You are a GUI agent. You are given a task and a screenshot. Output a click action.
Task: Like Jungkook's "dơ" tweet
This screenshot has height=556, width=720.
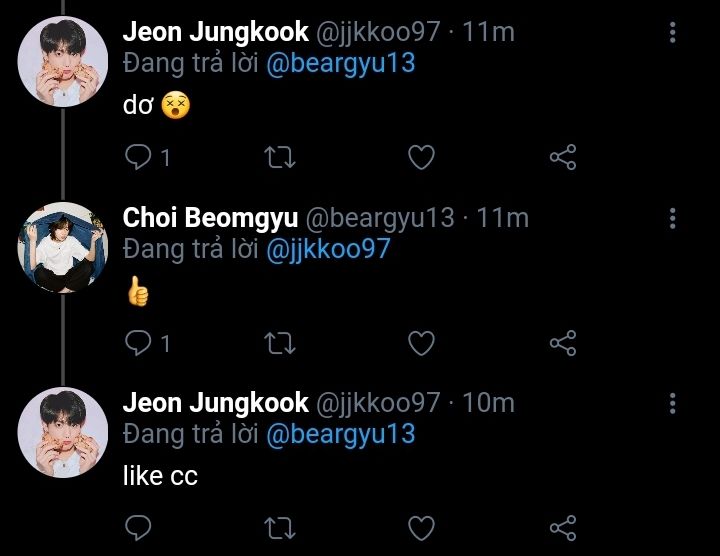pos(422,157)
